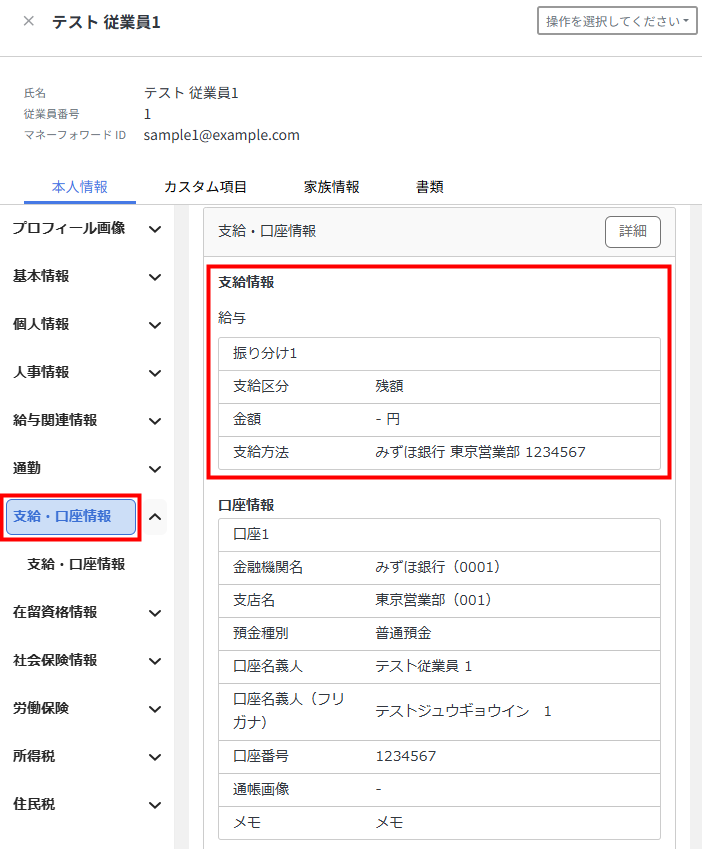The height and width of the screenshot is (849, 702).
Task: Expand the 在留資格情報 section chevron
Action: (155, 613)
